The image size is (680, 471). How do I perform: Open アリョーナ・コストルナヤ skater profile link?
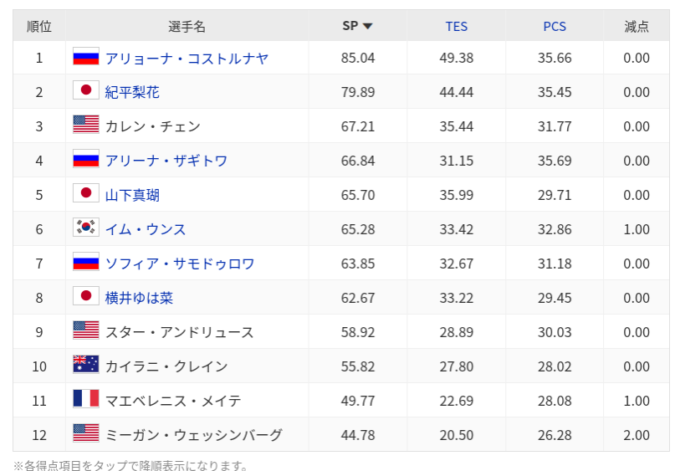point(186,58)
